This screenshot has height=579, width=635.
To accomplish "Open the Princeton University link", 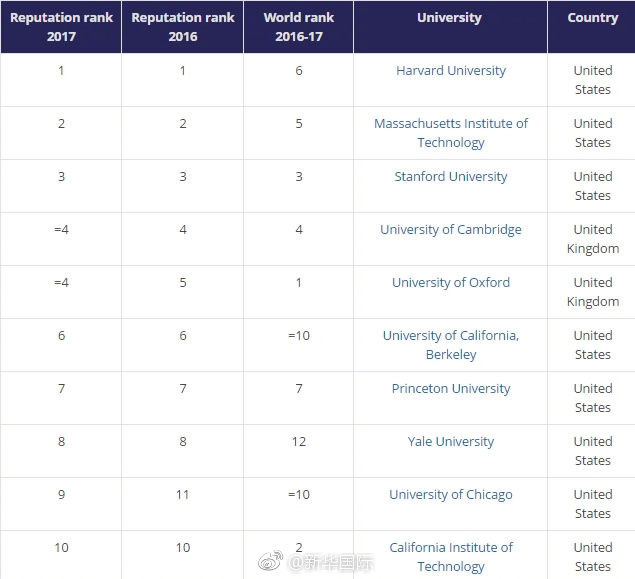I will coord(451,389).
